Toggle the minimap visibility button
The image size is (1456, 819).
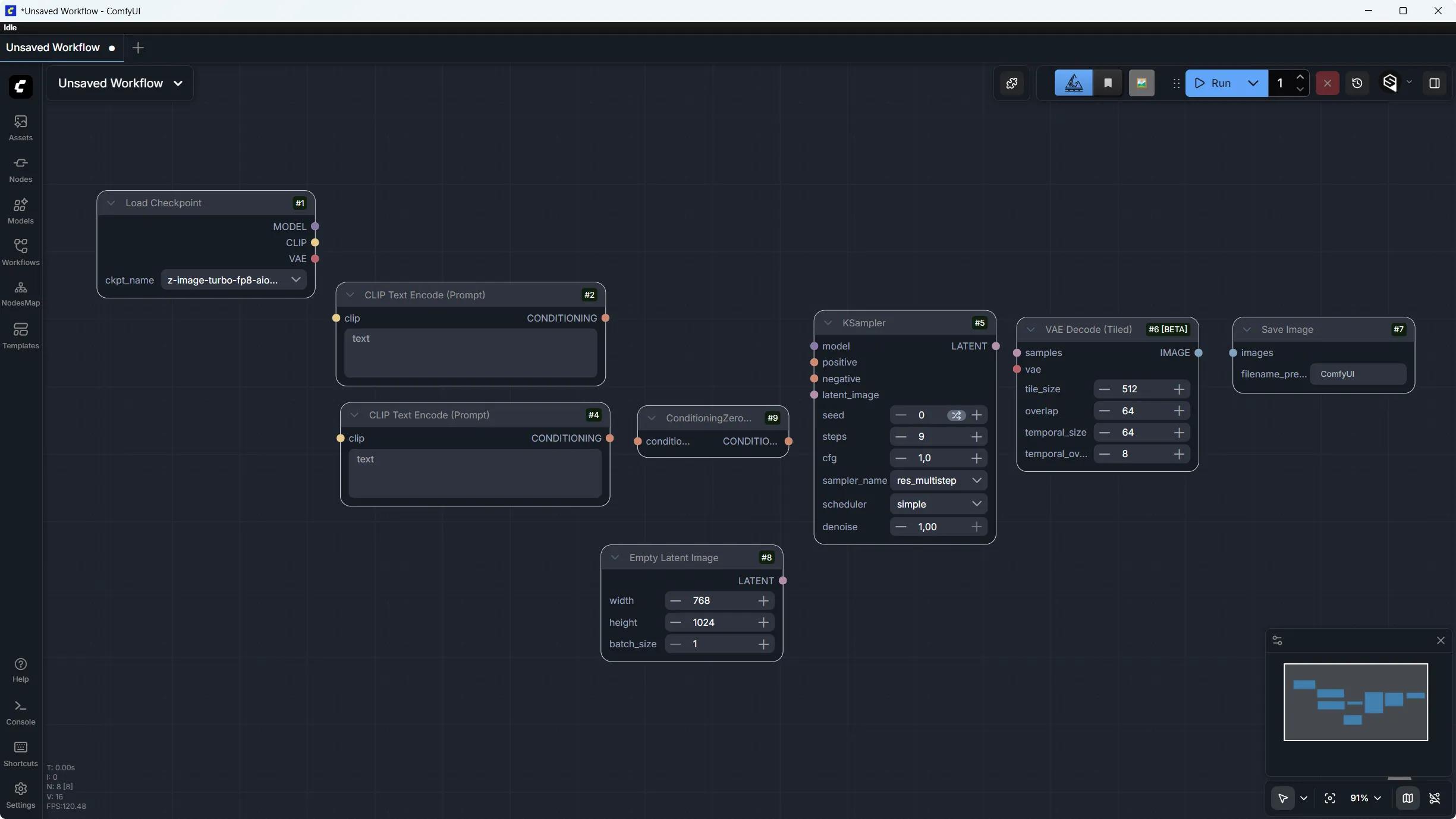pos(1407,798)
